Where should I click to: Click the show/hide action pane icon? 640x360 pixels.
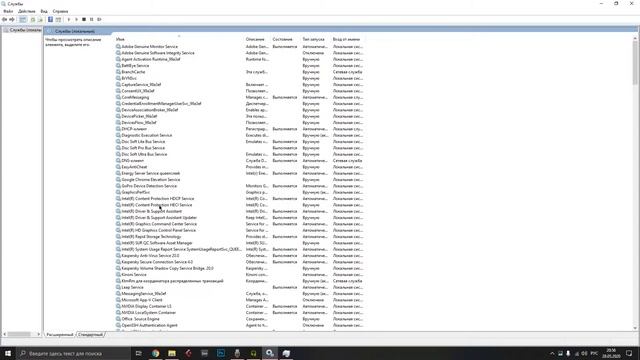tap(58, 20)
